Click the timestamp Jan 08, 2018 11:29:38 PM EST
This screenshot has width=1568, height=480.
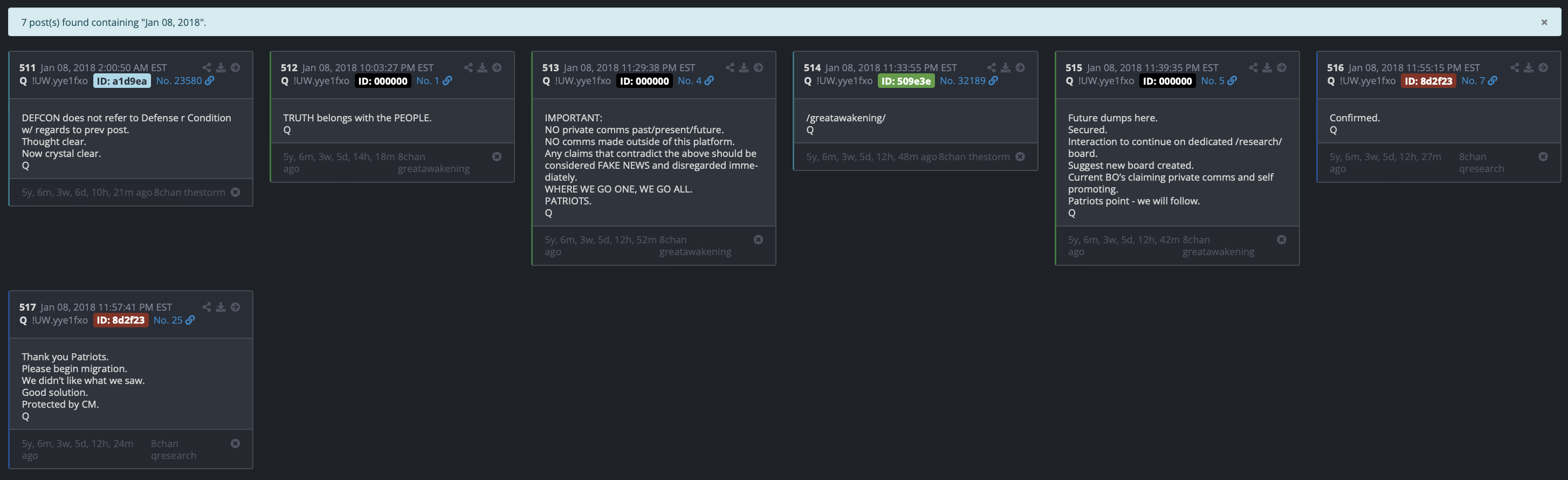(629, 67)
